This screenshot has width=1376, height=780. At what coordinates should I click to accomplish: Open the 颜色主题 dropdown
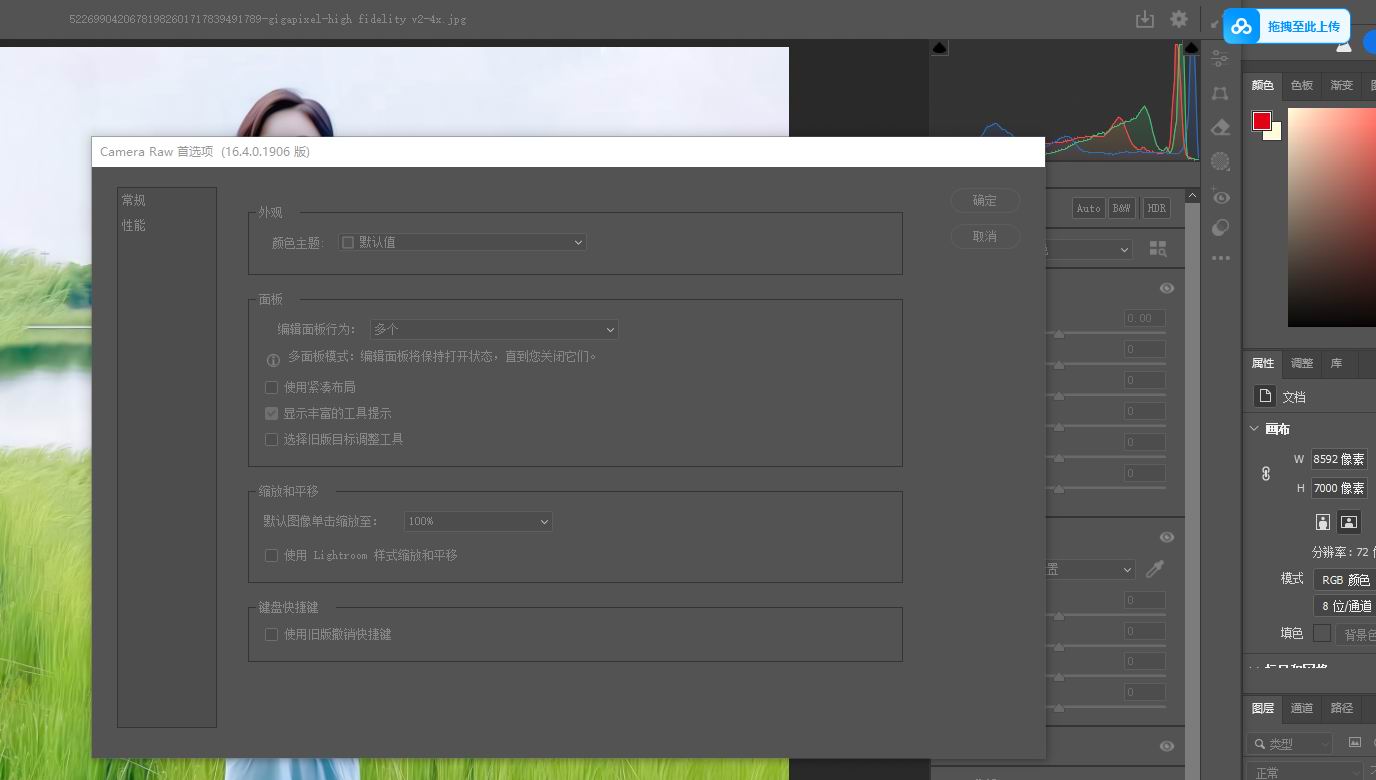pos(461,242)
